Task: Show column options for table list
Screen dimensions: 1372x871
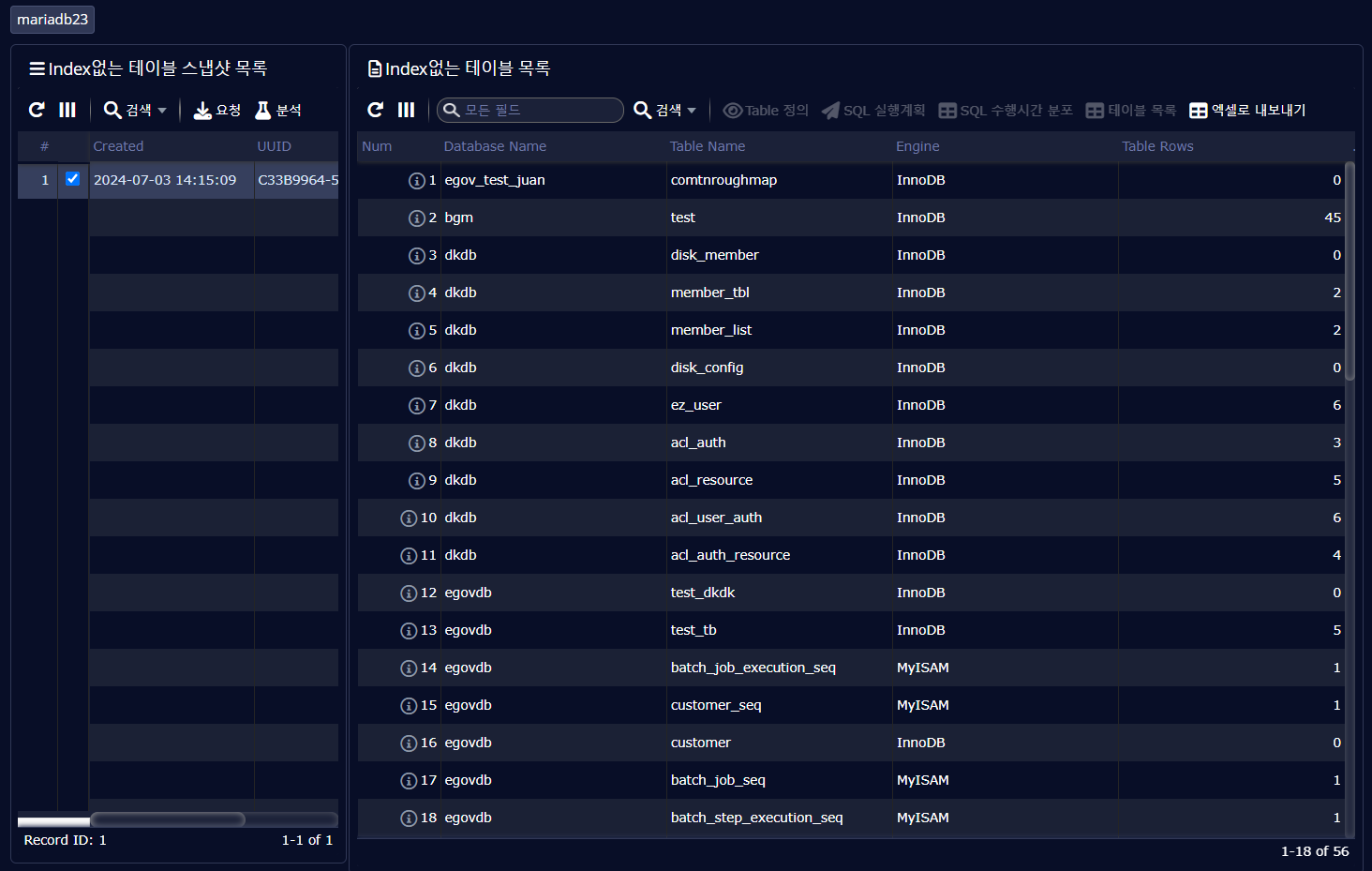Action: (406, 110)
